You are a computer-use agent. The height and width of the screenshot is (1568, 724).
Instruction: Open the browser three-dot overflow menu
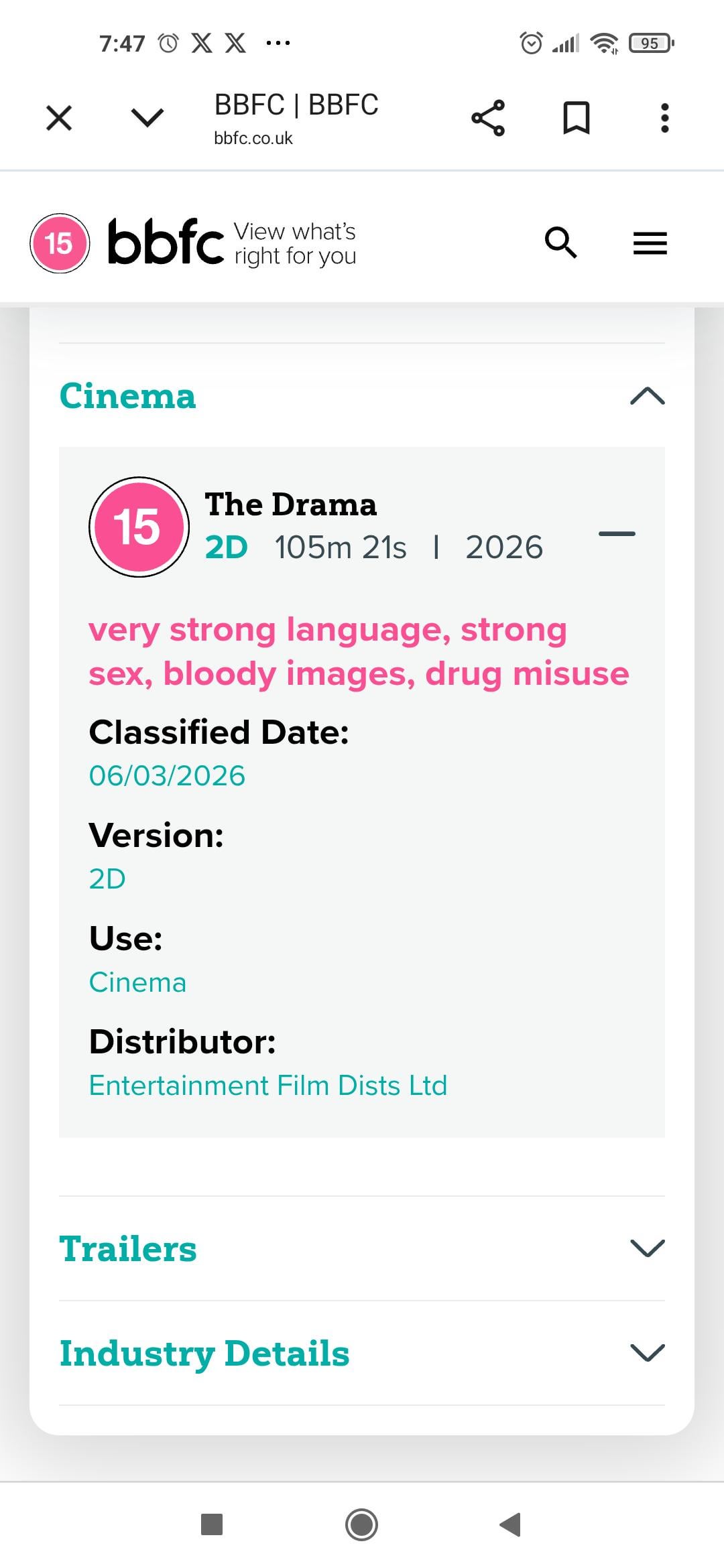click(664, 119)
